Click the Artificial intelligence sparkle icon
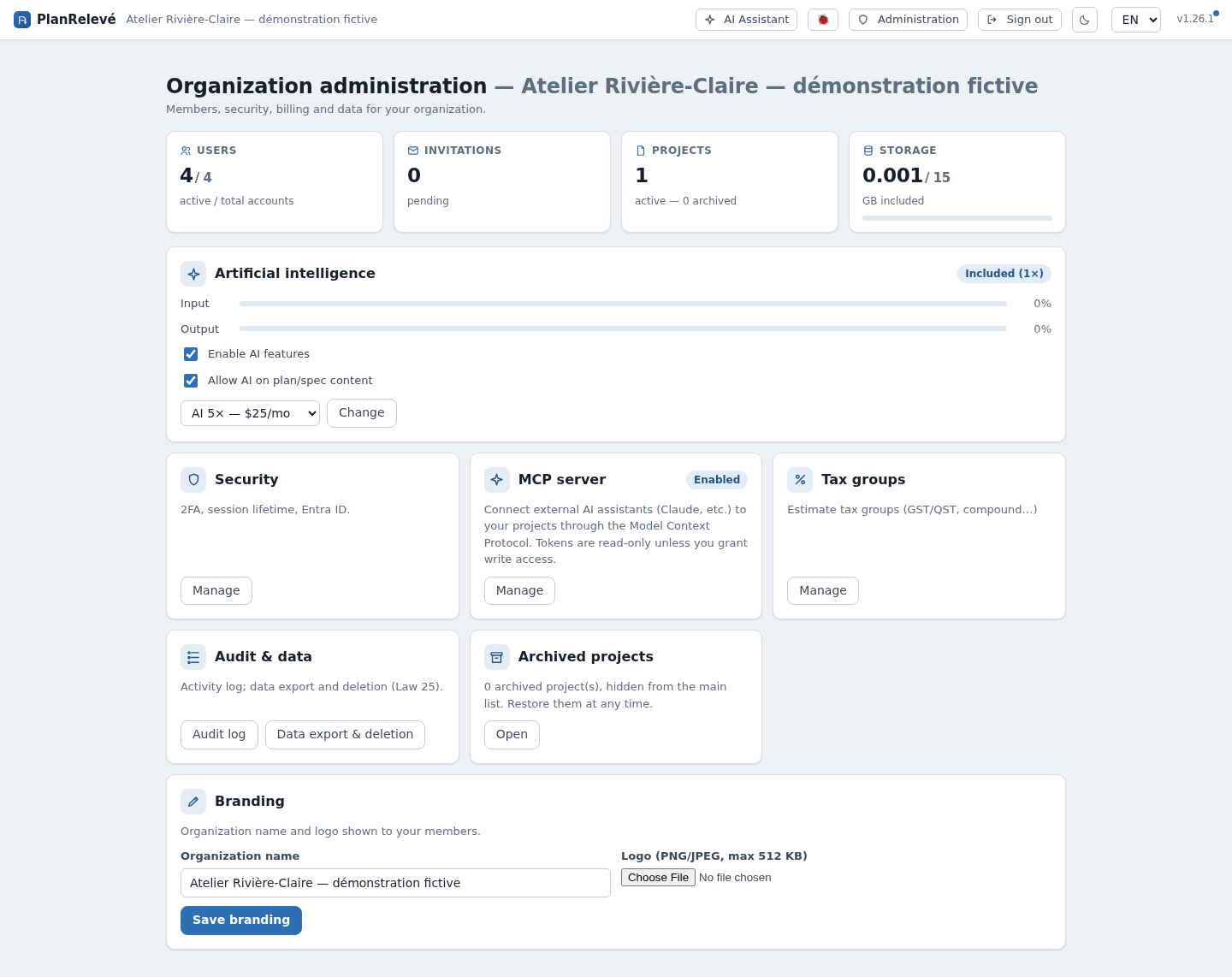Screen dimensions: 1232x977 point(193,274)
